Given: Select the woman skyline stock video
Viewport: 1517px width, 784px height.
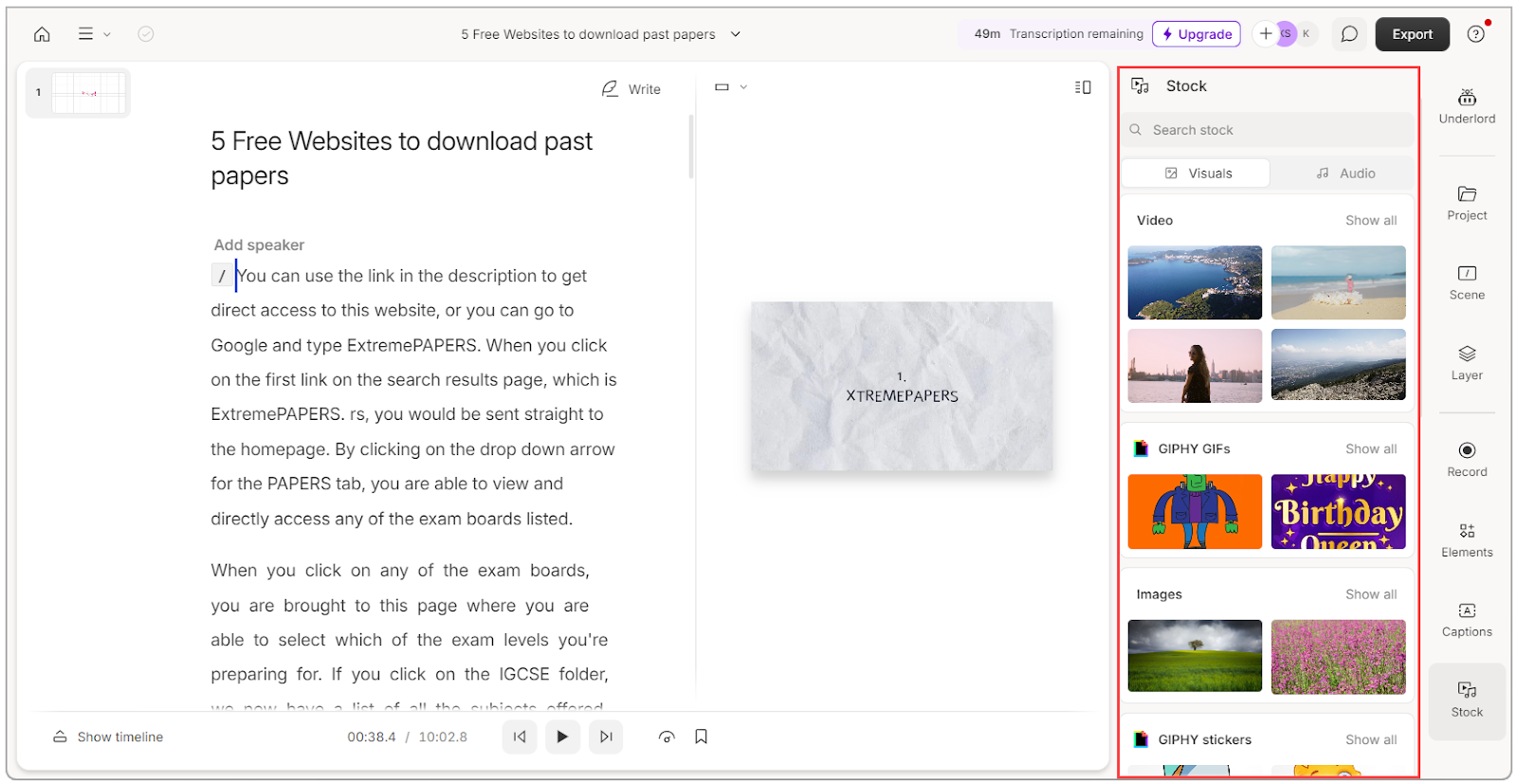Looking at the screenshot, I should pyautogui.click(x=1195, y=366).
